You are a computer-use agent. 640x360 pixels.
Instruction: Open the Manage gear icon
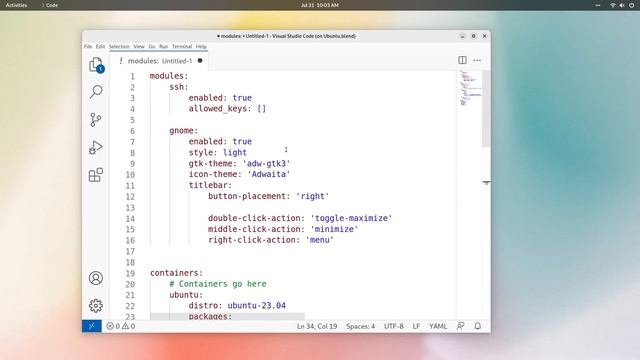coord(96,306)
